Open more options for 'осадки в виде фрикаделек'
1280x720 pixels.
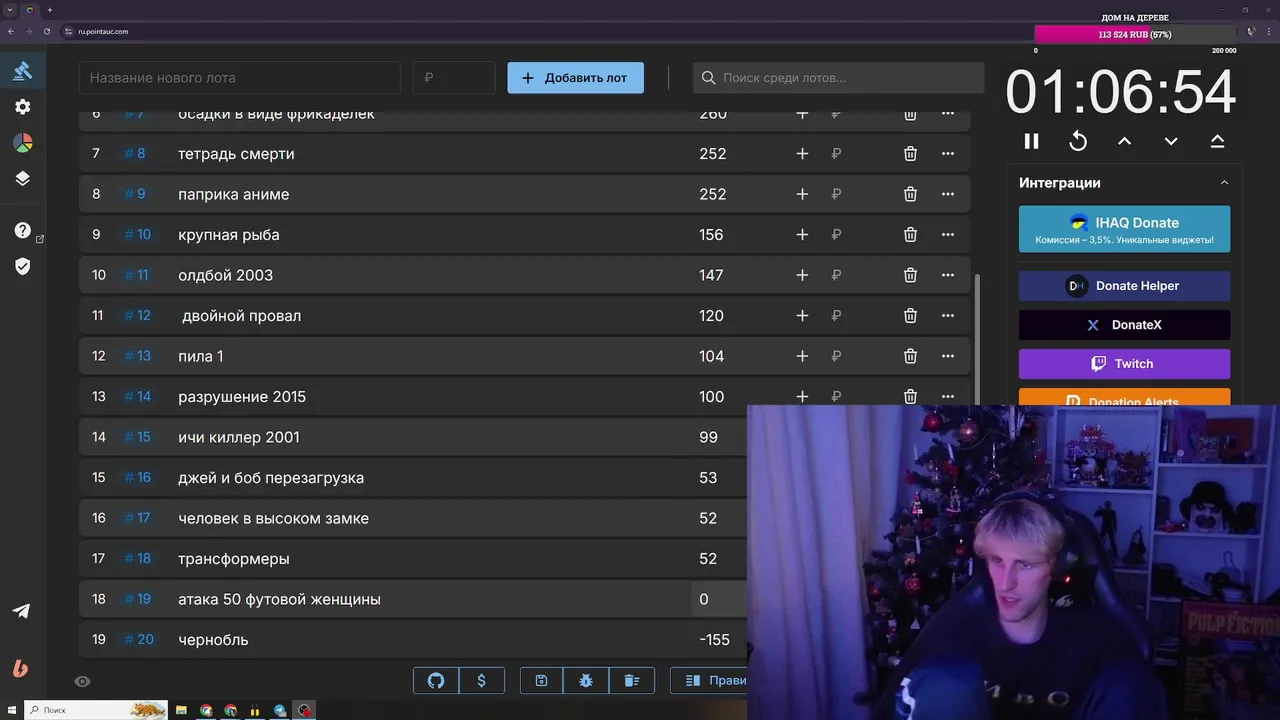click(x=948, y=114)
